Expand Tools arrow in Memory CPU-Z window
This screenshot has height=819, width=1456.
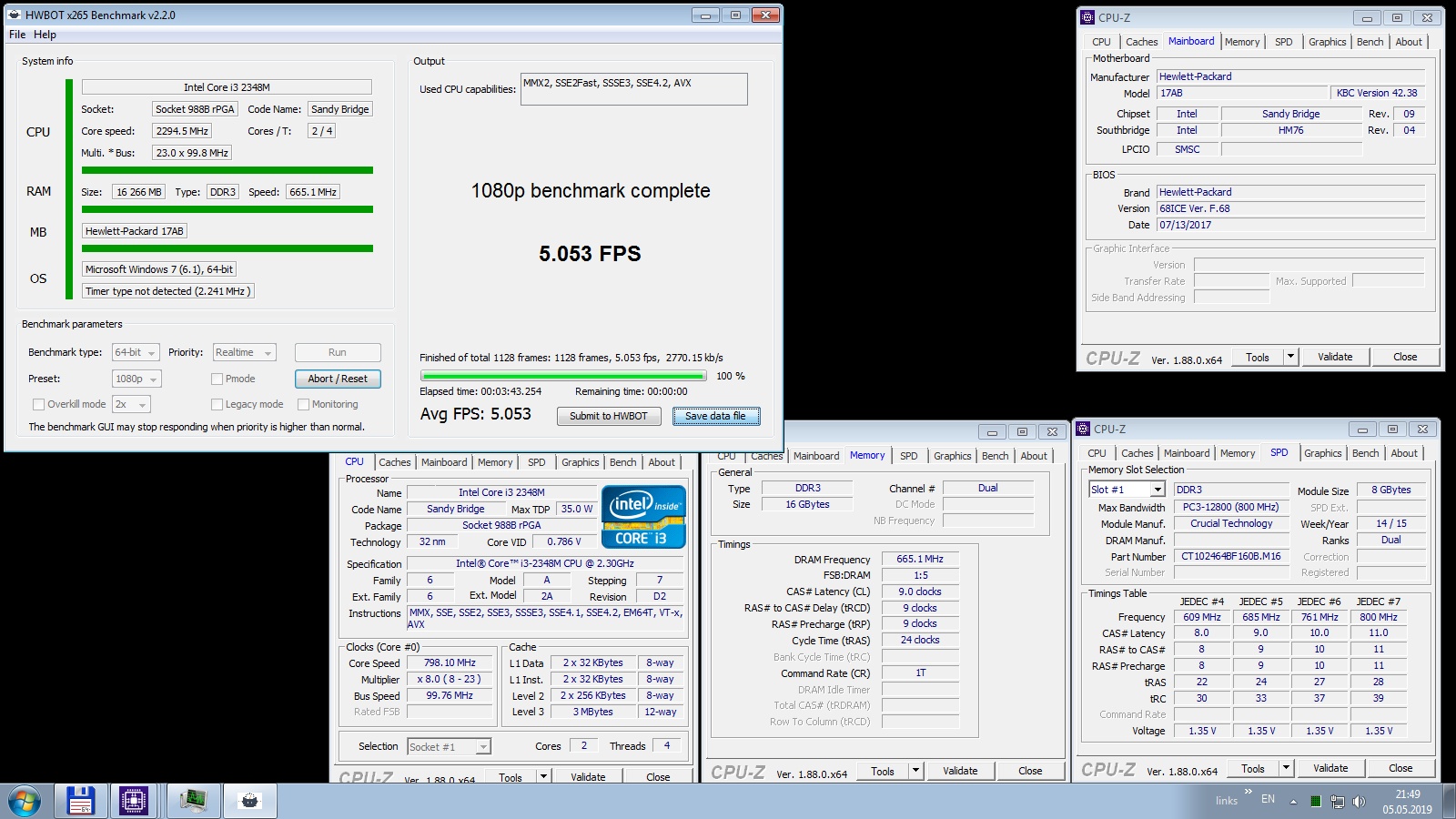tap(915, 771)
